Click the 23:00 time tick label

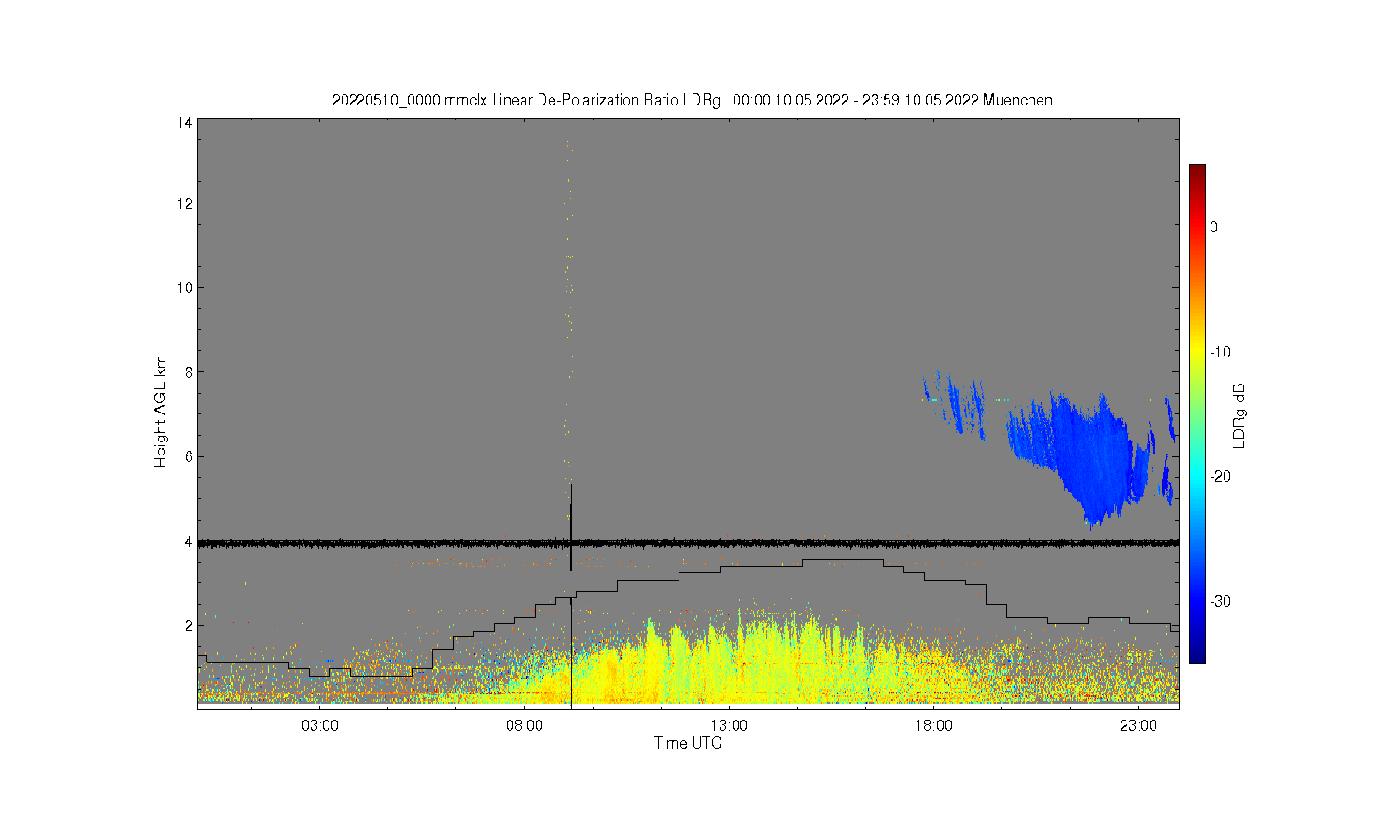pos(1139,725)
